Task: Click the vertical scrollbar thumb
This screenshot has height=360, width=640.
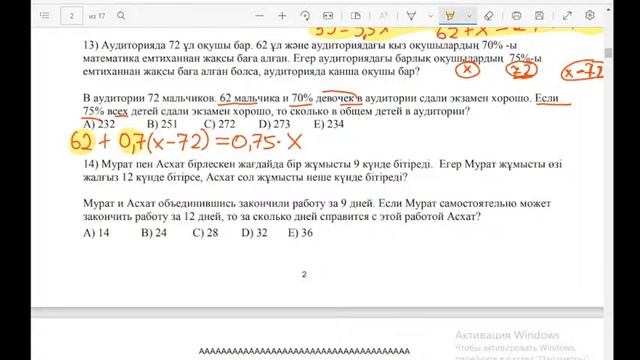Action: pos(608,53)
